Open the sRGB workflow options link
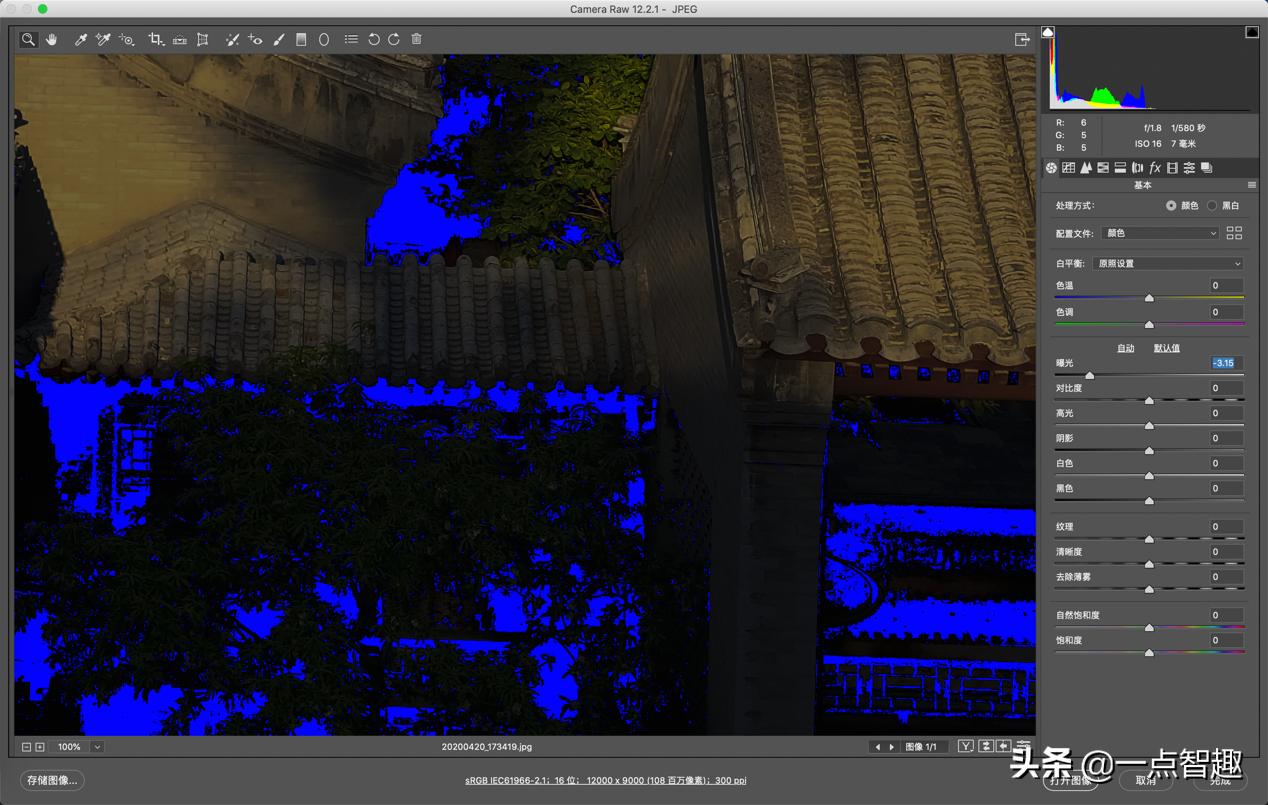1268x805 pixels. [605, 780]
